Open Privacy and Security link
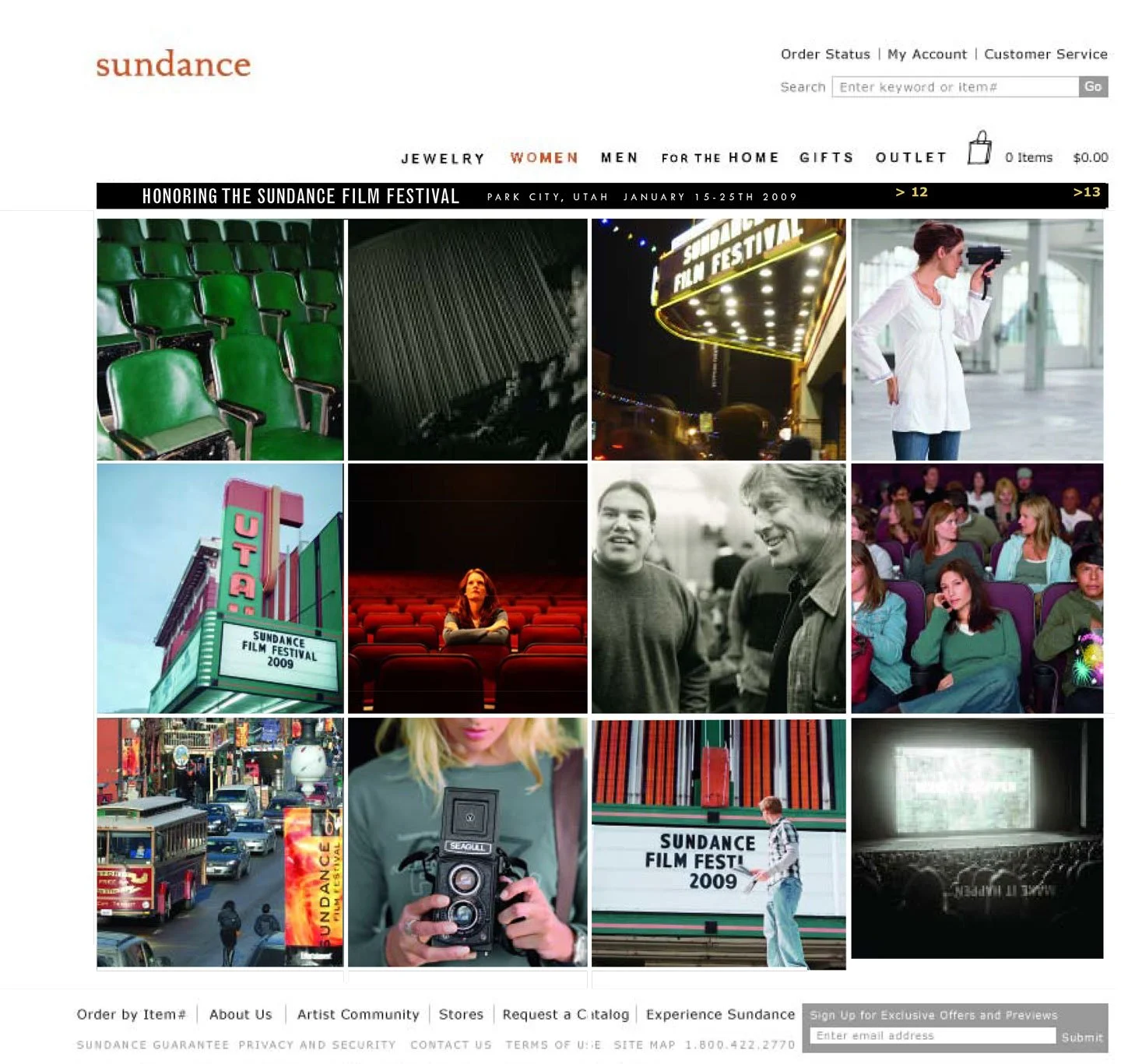 pyautogui.click(x=317, y=1045)
